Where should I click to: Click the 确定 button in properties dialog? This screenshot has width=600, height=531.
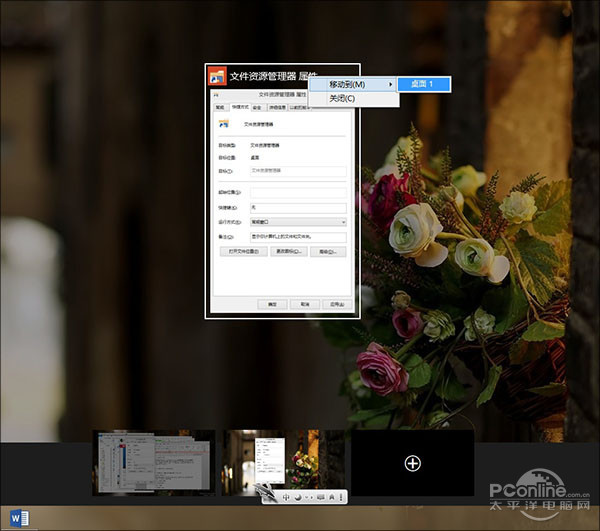270,303
